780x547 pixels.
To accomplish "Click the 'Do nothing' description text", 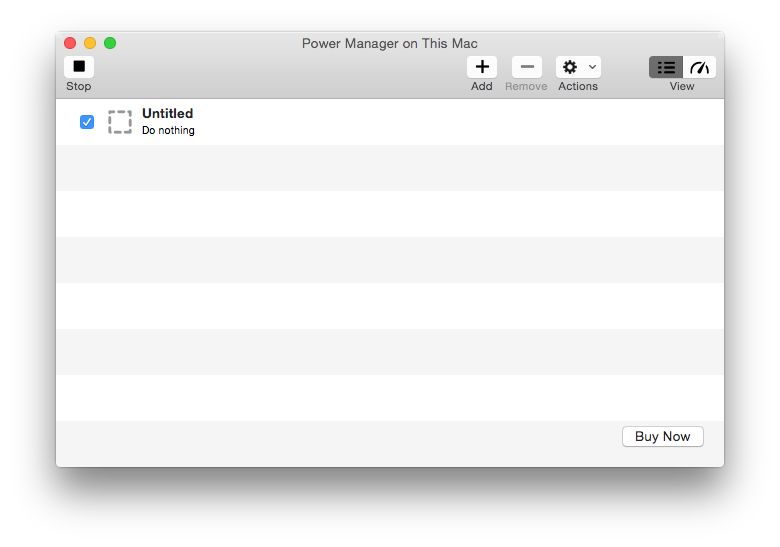I will click(x=168, y=130).
